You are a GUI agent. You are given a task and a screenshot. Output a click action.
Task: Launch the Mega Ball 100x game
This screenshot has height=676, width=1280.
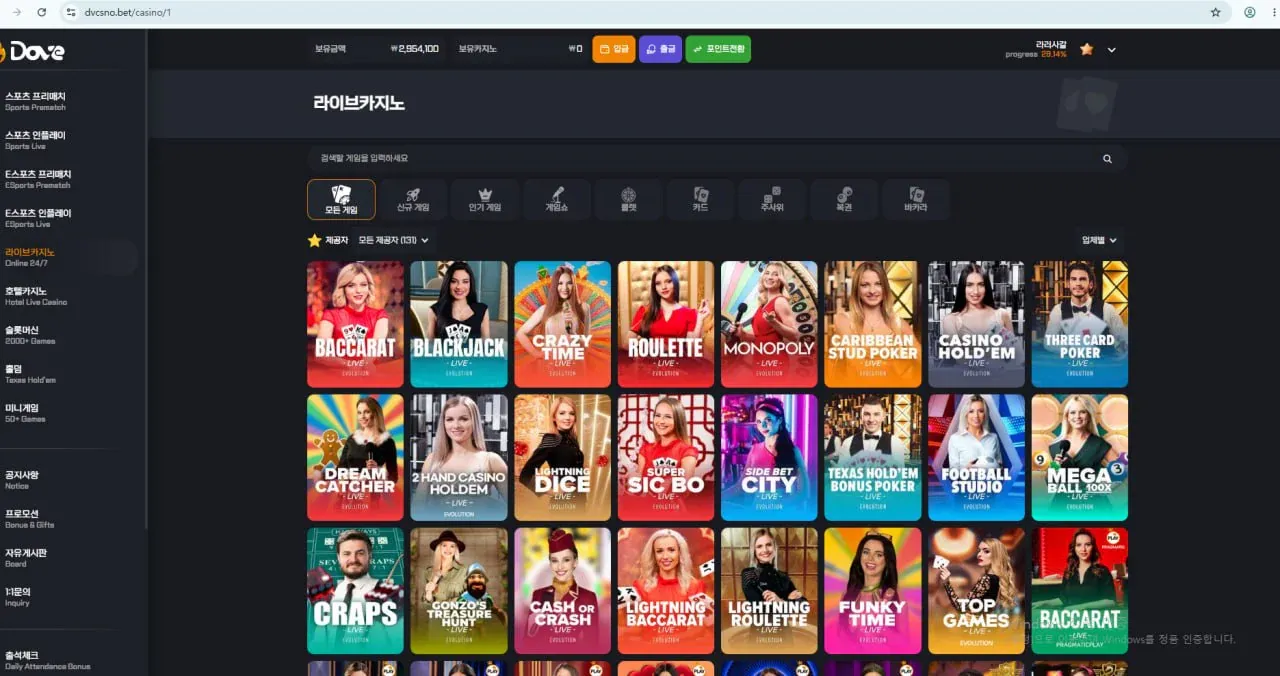(x=1080, y=457)
